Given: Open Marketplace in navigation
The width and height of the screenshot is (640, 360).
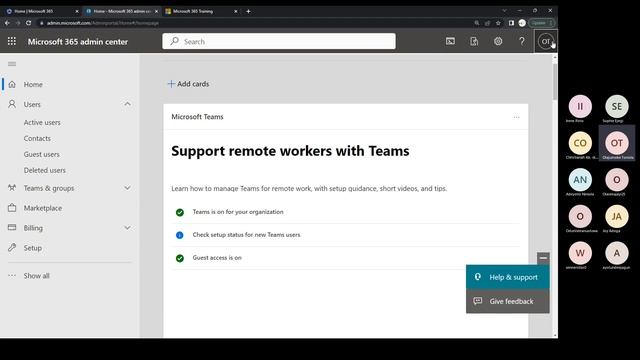Looking at the screenshot, I should tap(43, 208).
